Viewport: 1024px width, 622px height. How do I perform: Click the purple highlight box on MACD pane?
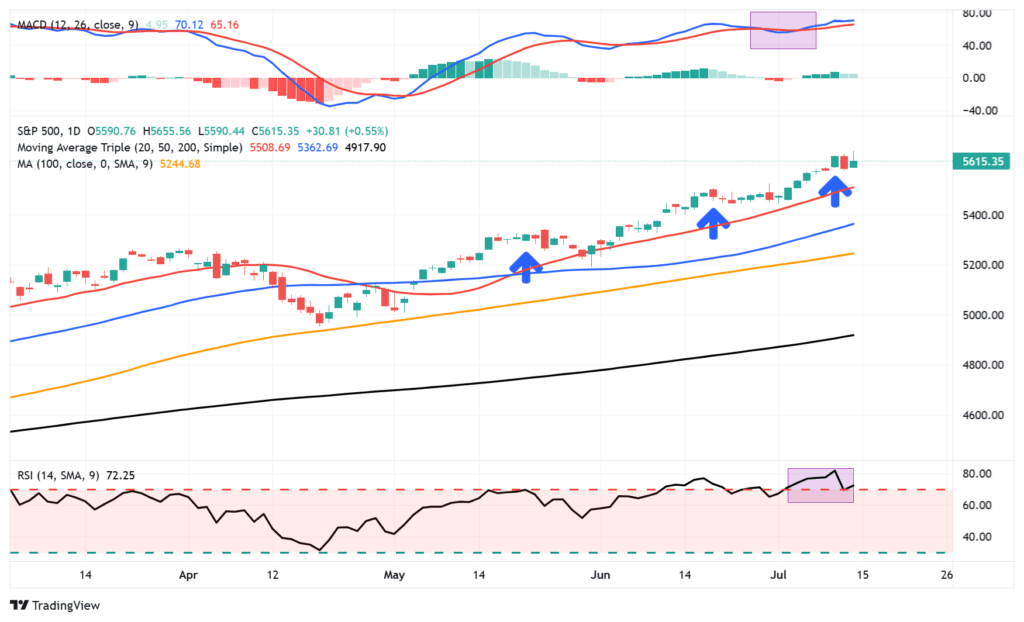click(x=782, y=31)
